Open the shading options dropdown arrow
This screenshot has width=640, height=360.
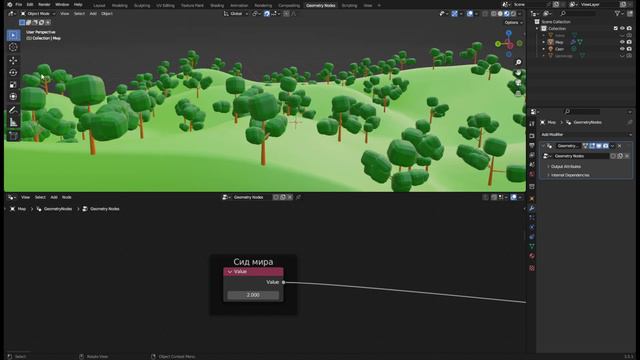click(x=520, y=14)
